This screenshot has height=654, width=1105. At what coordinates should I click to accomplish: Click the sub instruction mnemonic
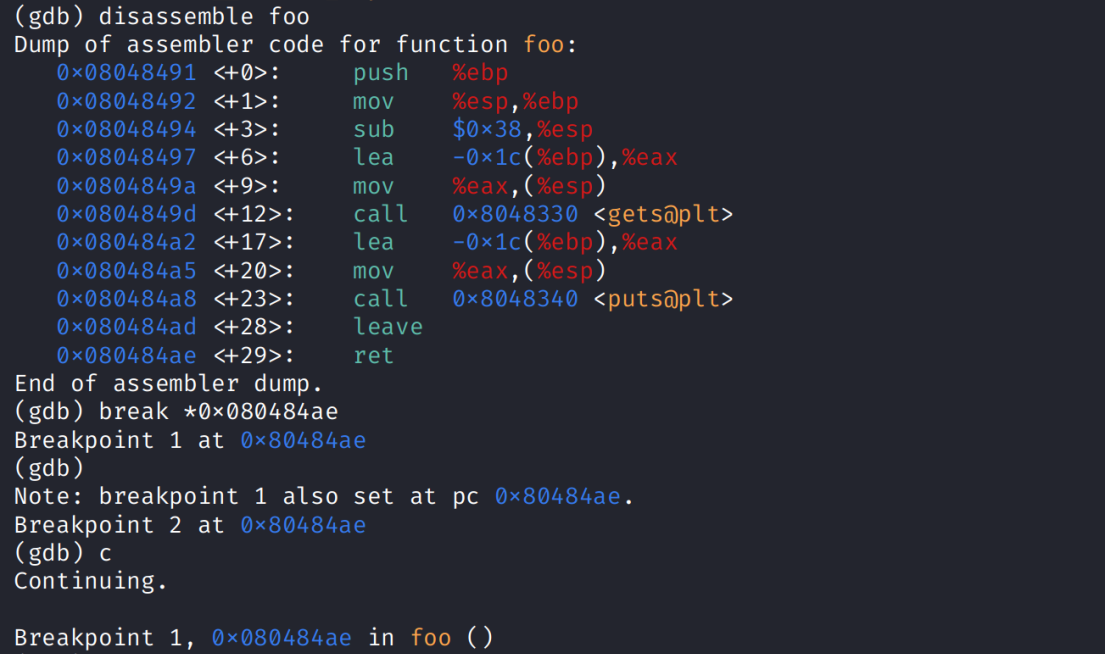[373, 130]
